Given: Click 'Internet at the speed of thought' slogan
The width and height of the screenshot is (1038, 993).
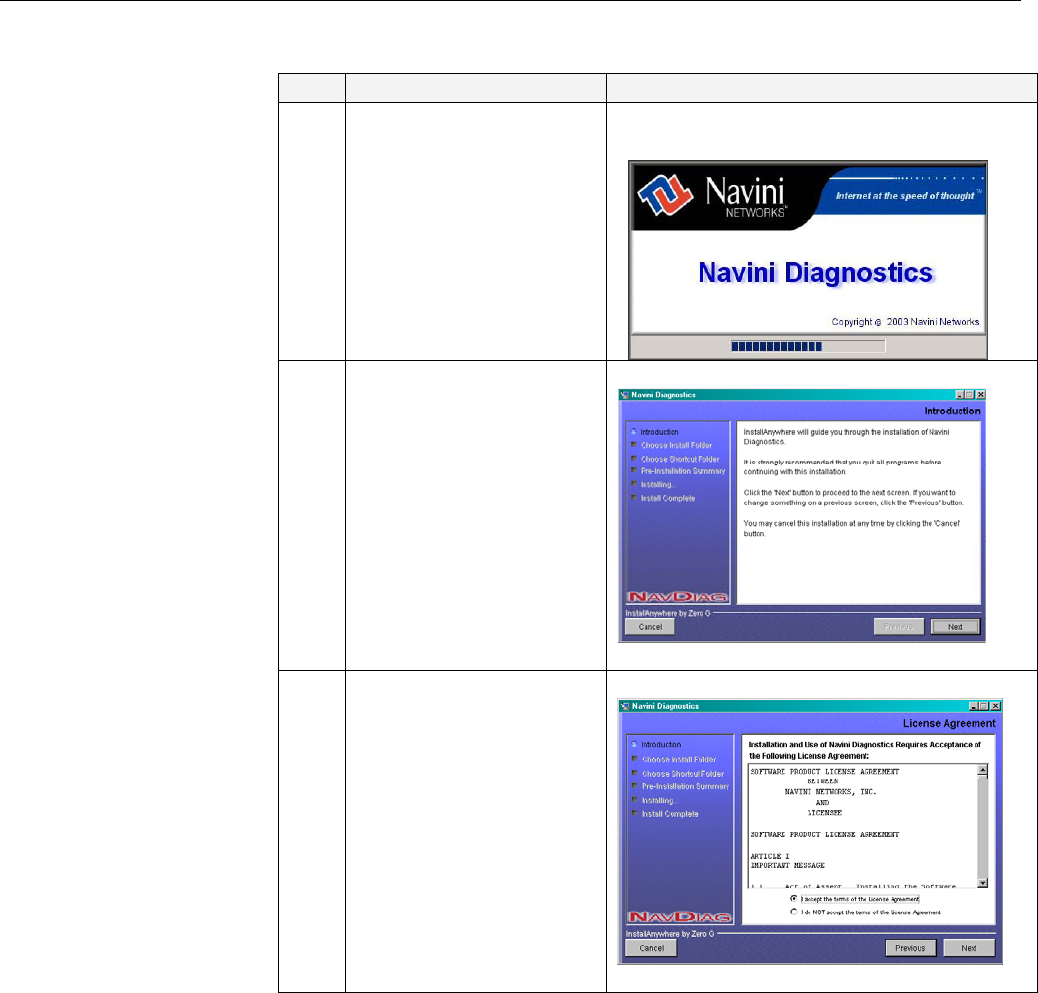Looking at the screenshot, I should pyautogui.click(x=905, y=195).
